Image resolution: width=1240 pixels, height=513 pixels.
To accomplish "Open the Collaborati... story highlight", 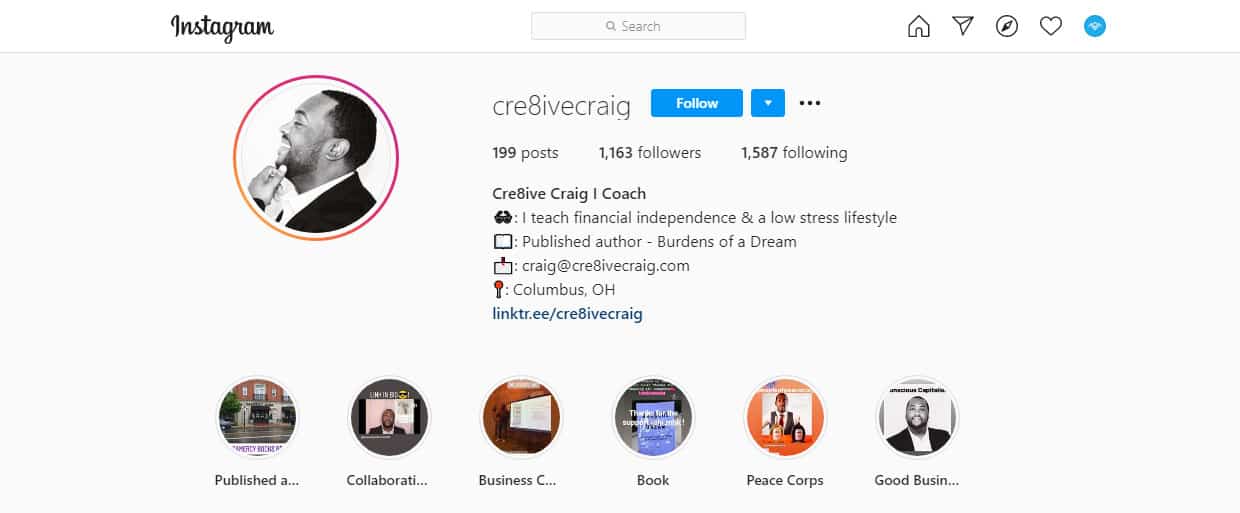I will pos(388,418).
